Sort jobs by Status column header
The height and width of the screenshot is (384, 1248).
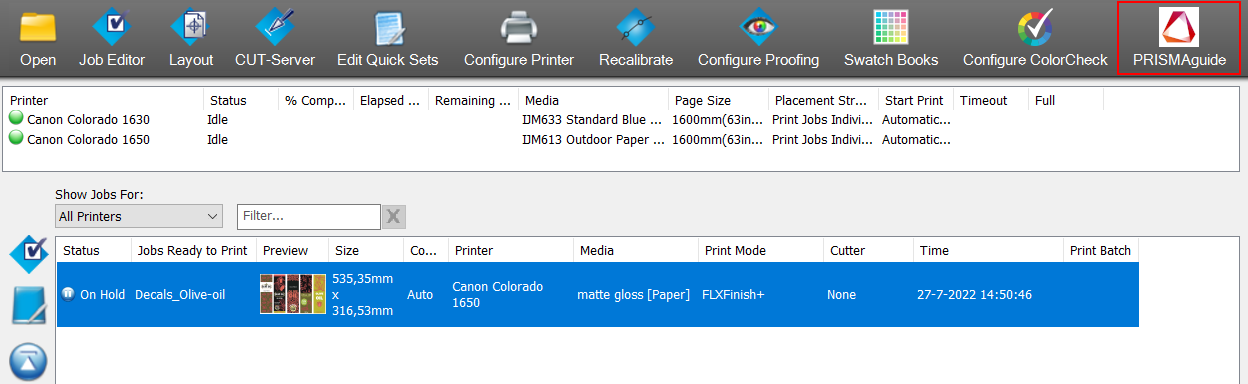[x=93, y=251]
